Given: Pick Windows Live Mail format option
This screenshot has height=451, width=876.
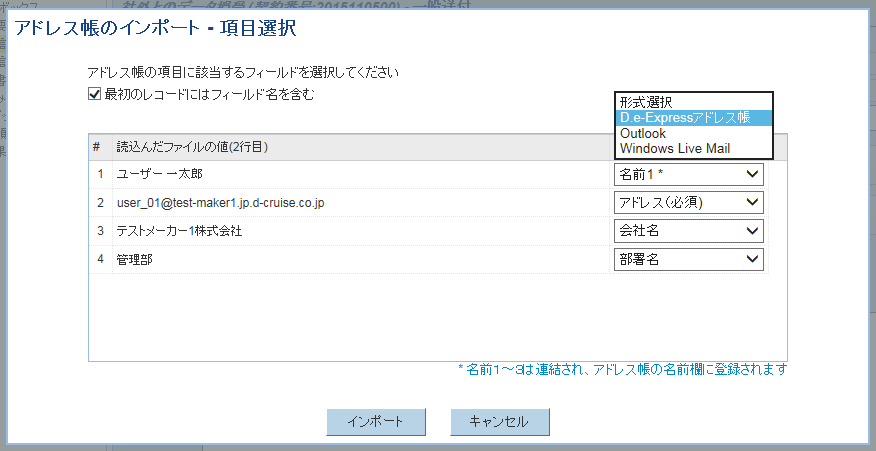Looking at the screenshot, I should (675, 148).
